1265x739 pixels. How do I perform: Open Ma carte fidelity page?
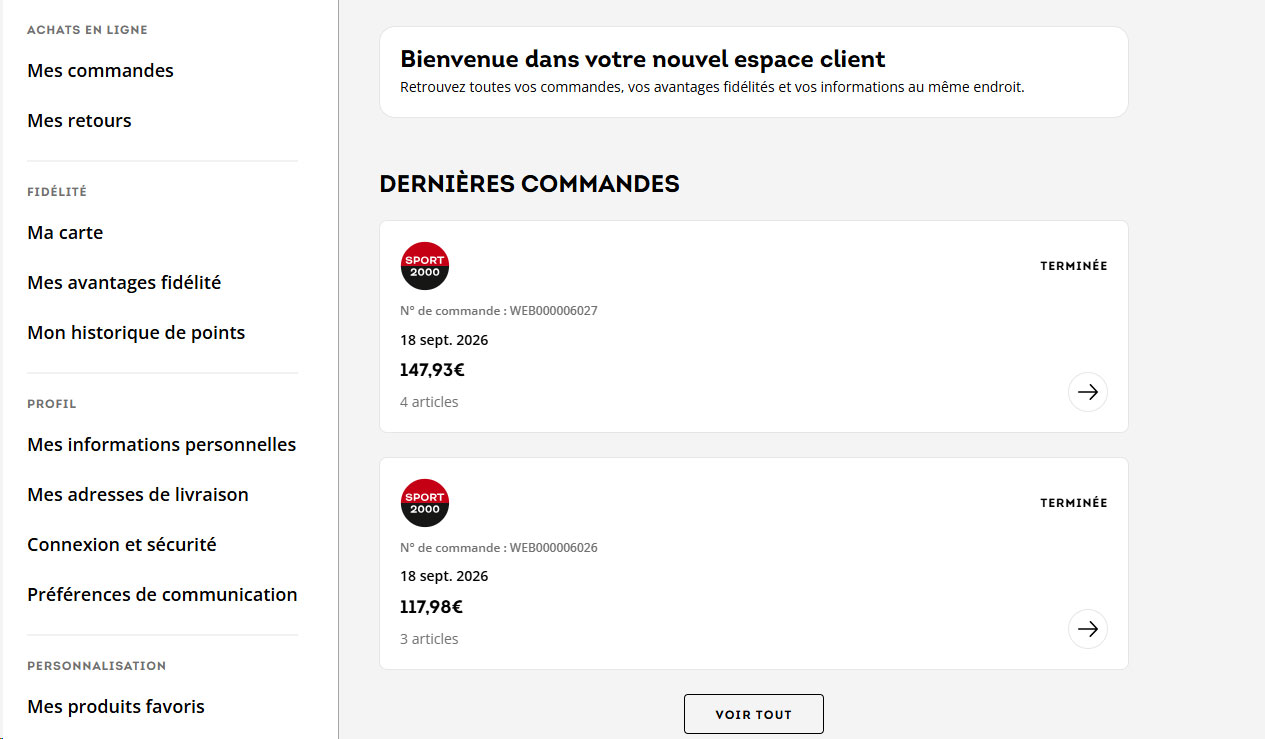[65, 233]
